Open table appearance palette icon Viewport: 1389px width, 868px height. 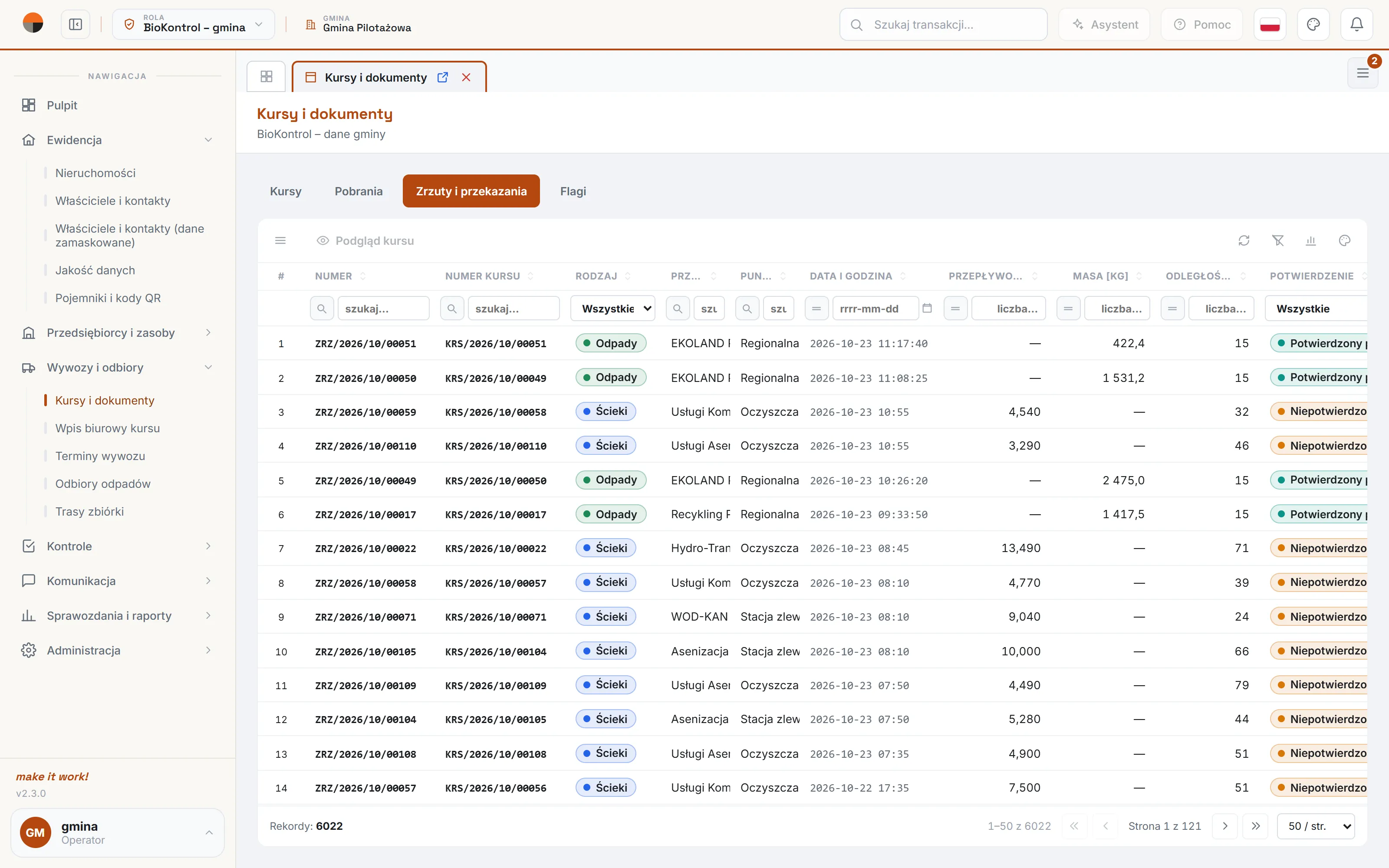coord(1345,240)
